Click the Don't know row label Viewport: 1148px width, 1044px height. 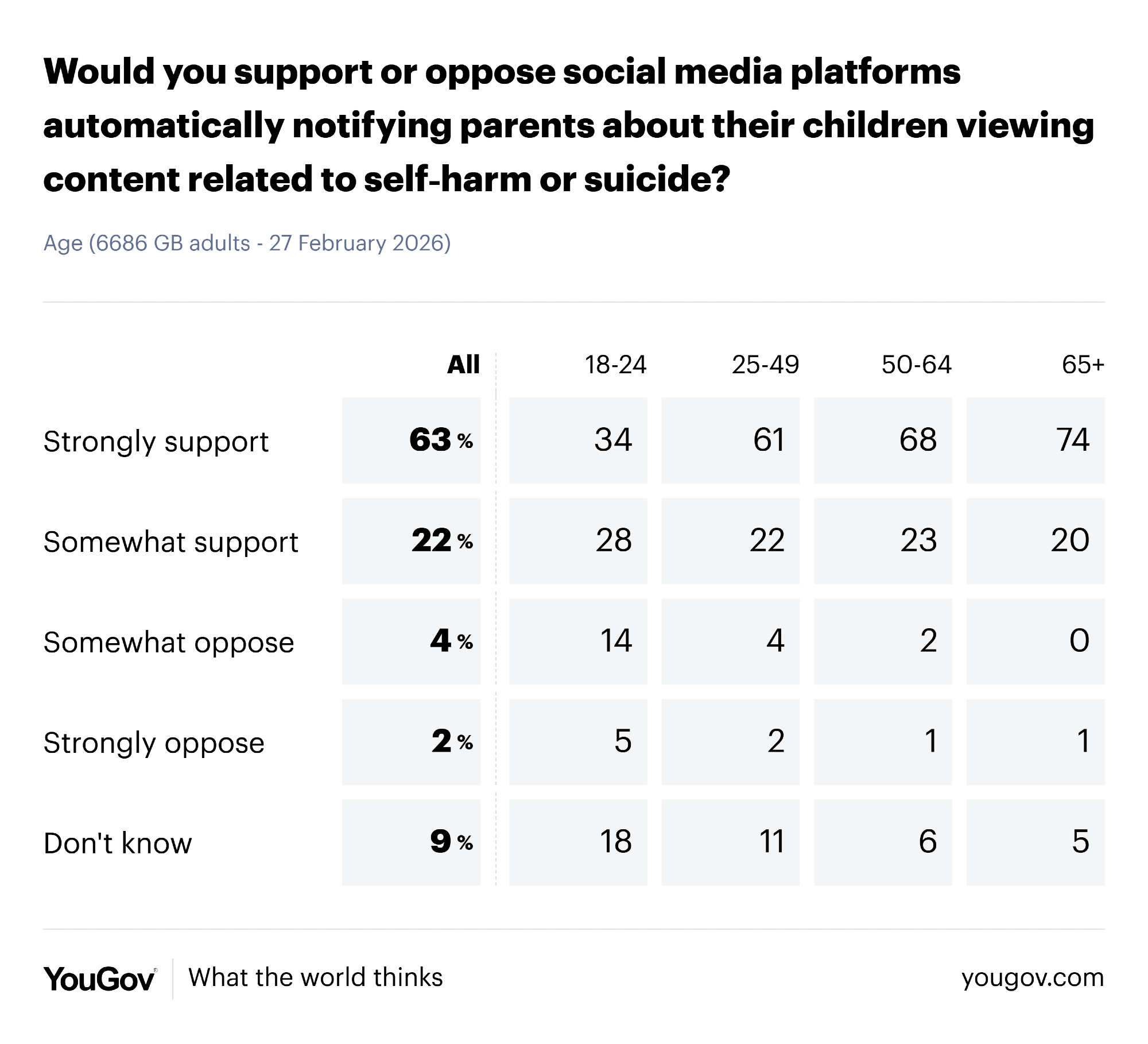tap(118, 843)
